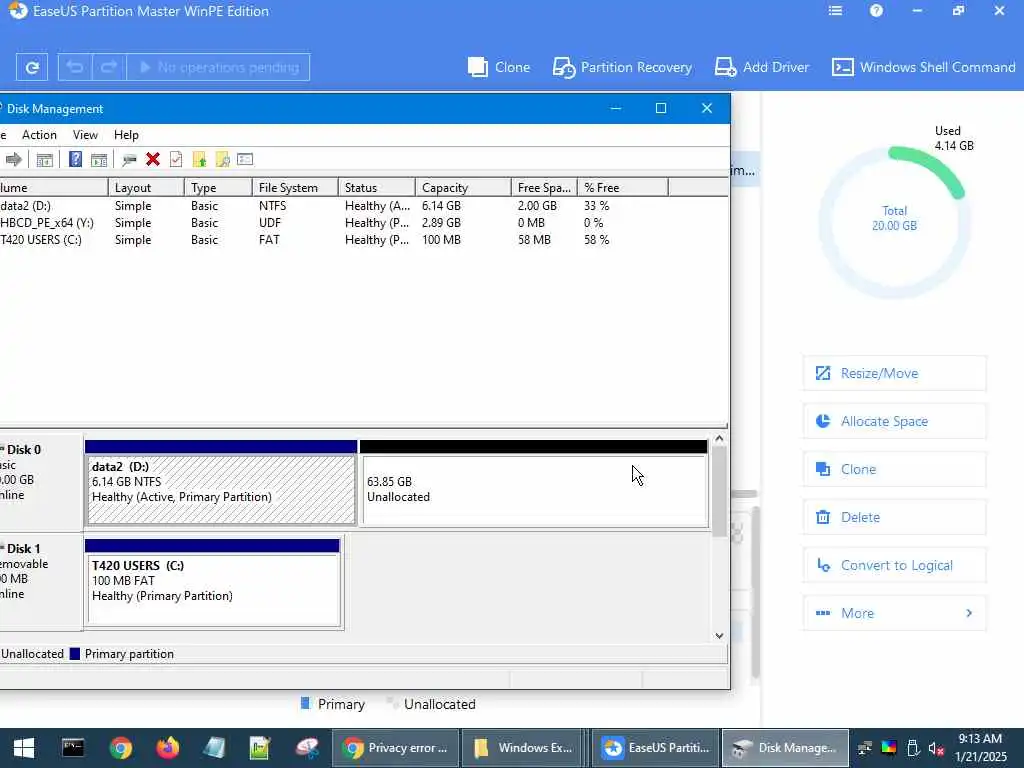Open the Firefox taskbar shortcut

[x=168, y=748]
